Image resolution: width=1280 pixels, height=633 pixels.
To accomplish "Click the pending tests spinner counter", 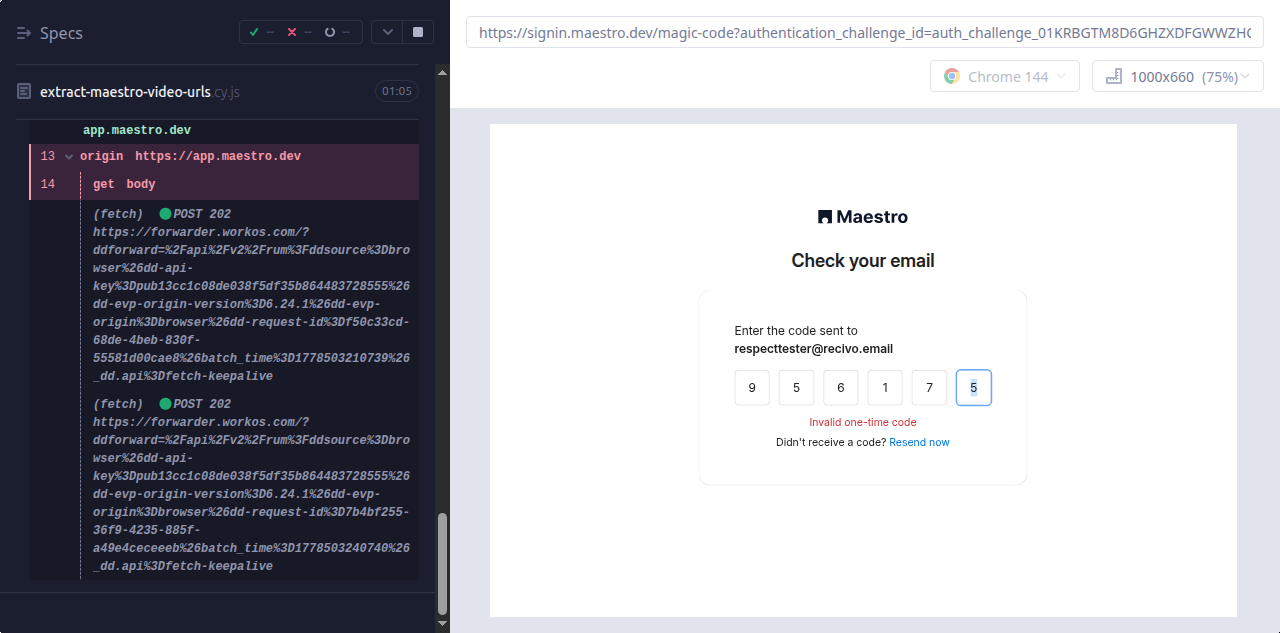I will tap(336, 32).
